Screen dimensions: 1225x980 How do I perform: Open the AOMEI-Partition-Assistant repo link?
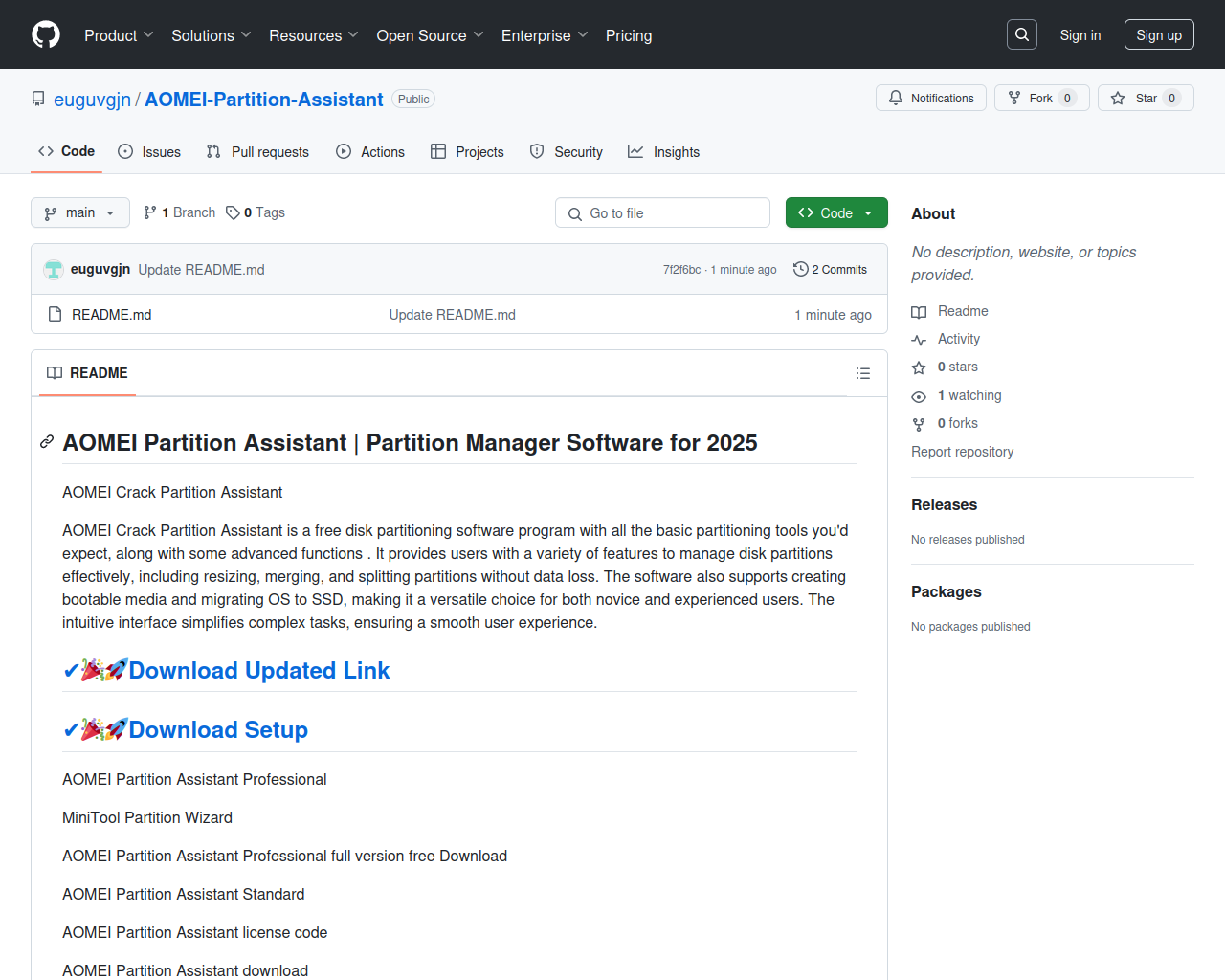[x=264, y=100]
